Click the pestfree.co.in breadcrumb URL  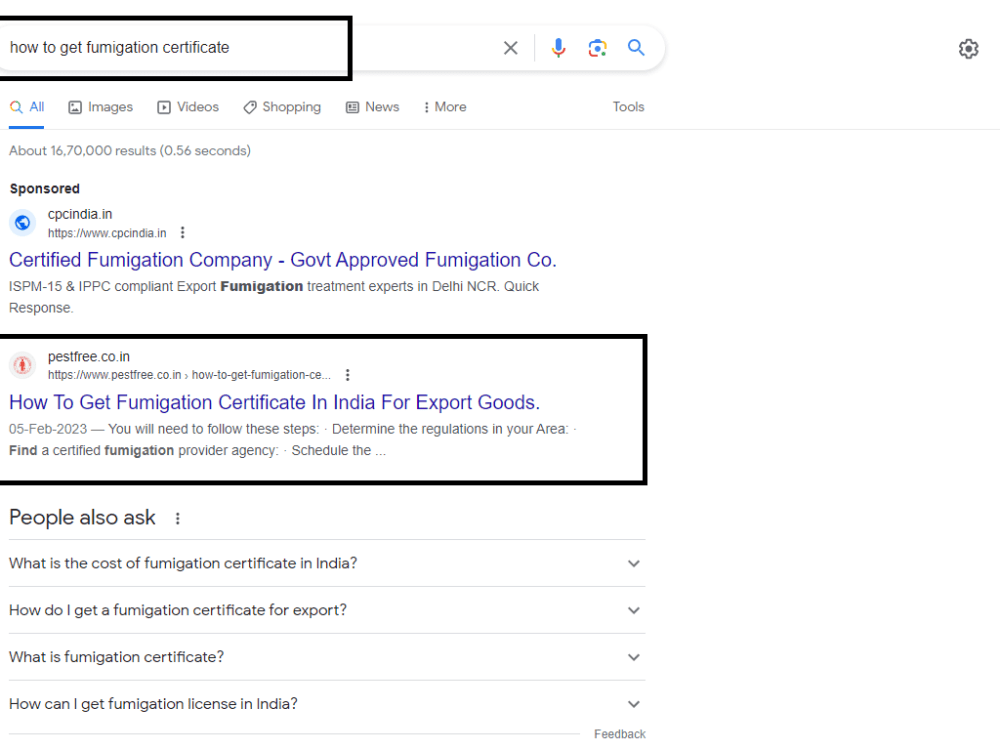189,375
